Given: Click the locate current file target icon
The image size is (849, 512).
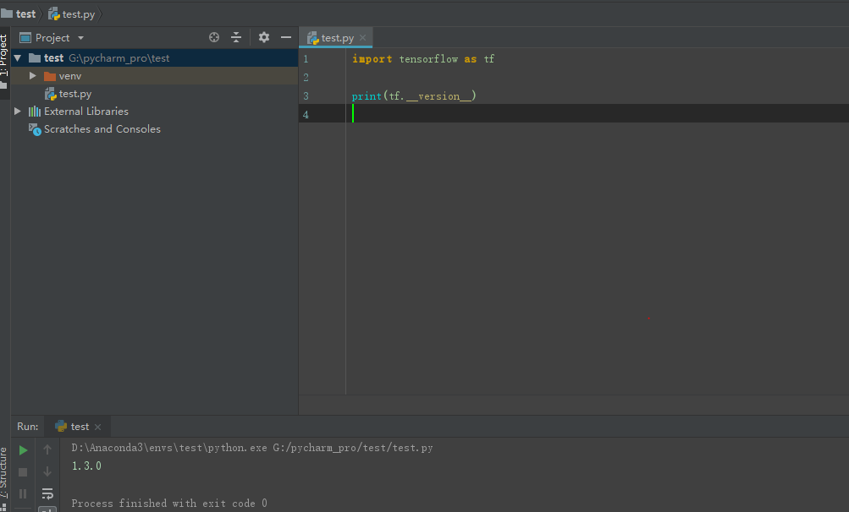Looking at the screenshot, I should [214, 37].
